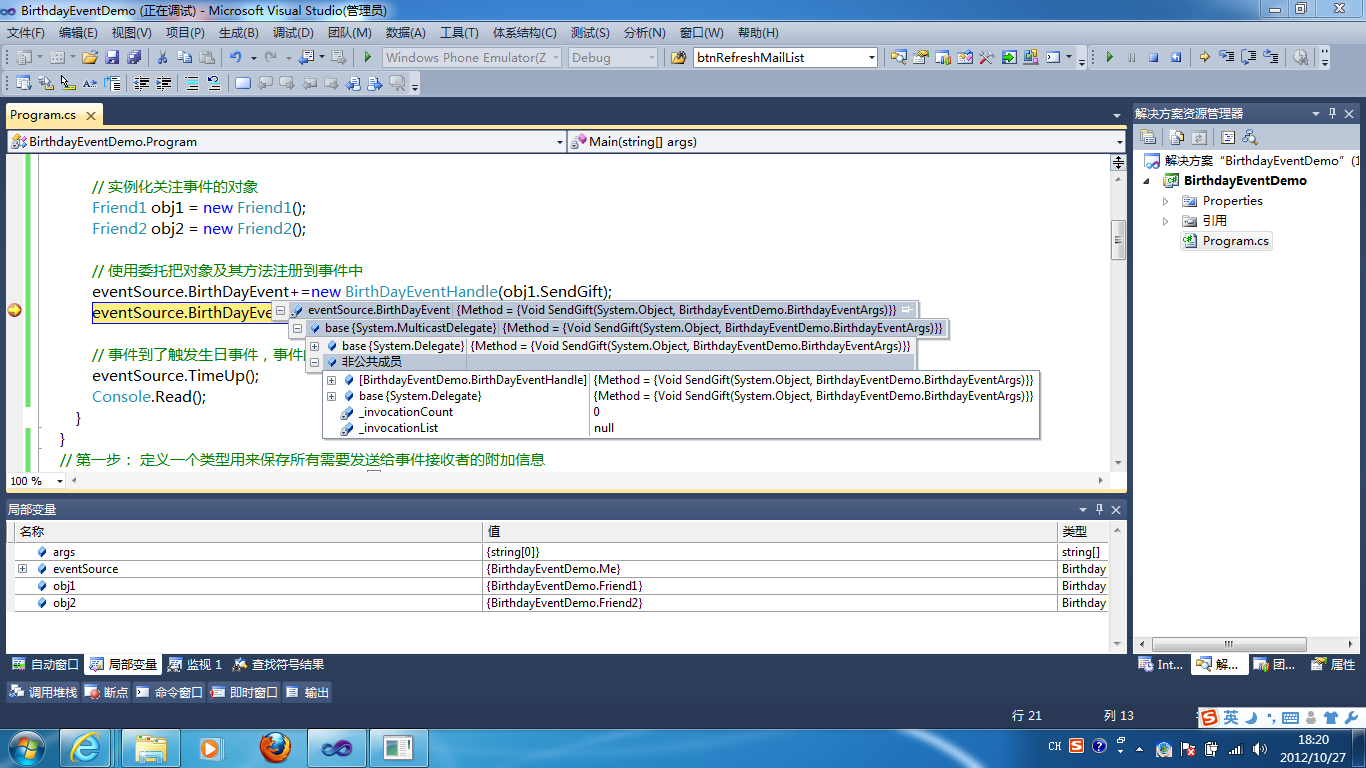Toggle auto-hide pin on Solution Explorer
The width and height of the screenshot is (1366, 768).
[x=1332, y=114]
